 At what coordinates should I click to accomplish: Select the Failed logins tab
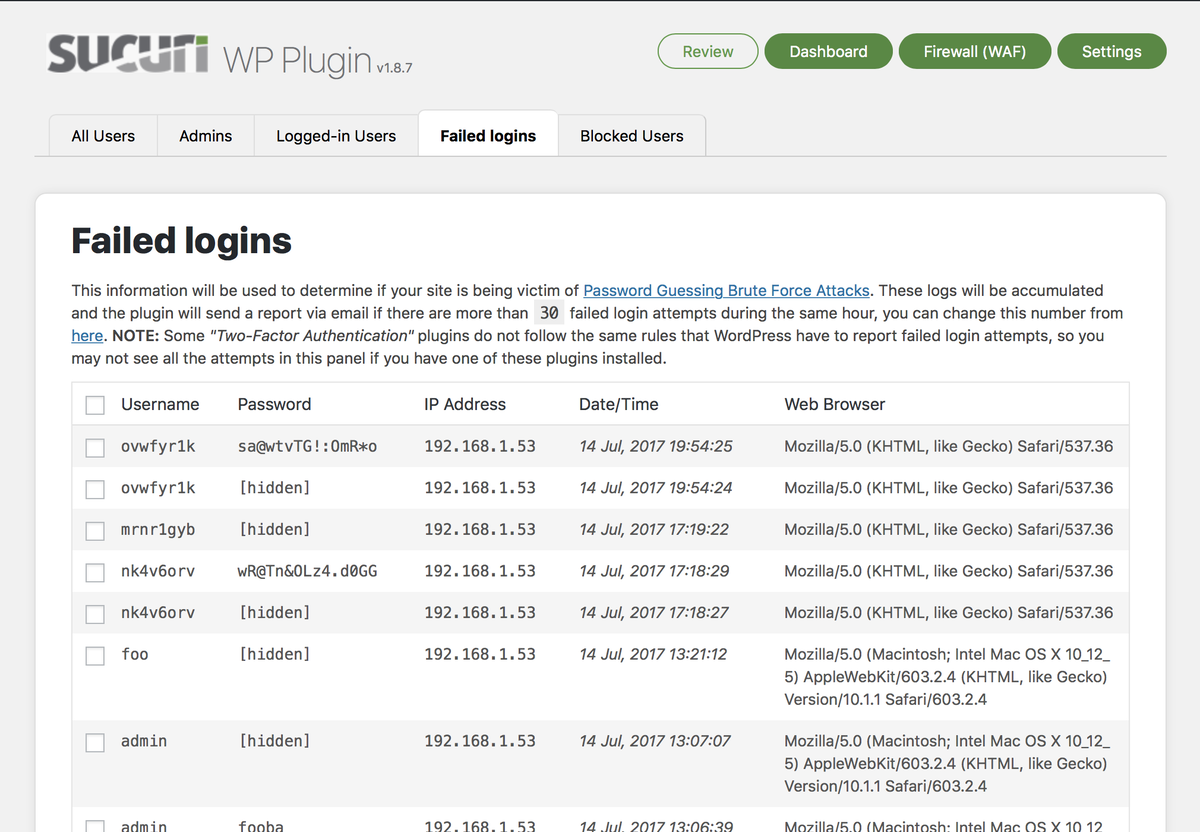coord(488,136)
